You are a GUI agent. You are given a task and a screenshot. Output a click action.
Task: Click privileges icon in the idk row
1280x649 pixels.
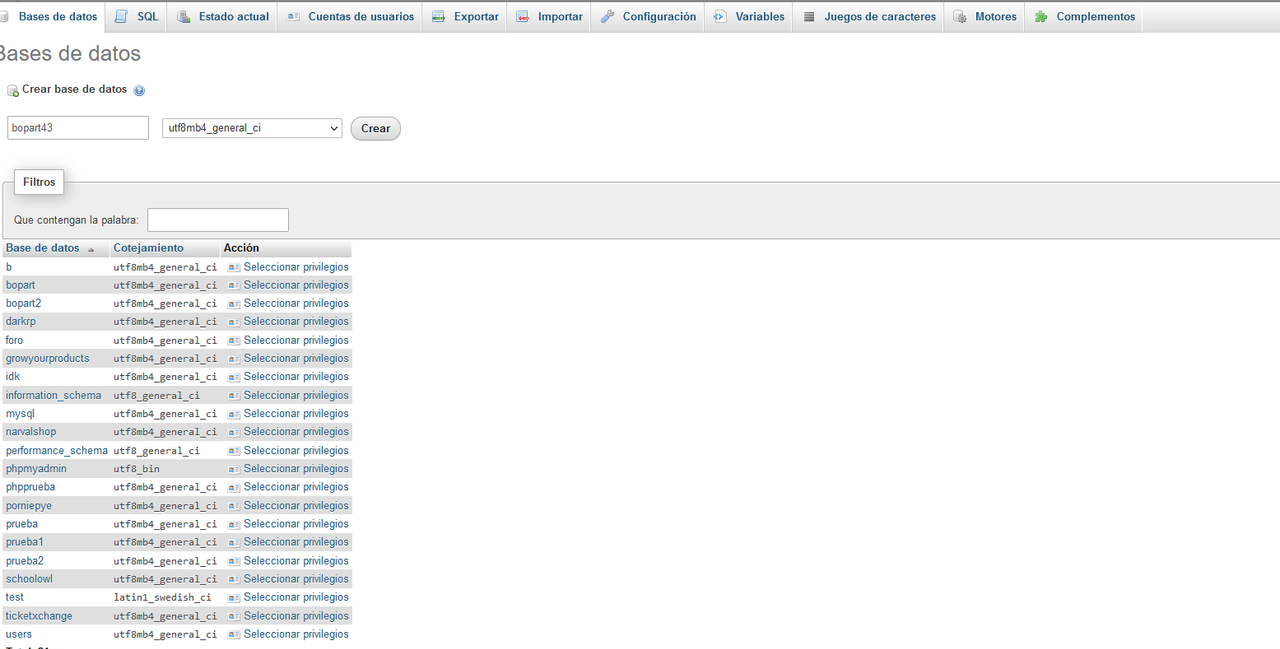point(234,376)
